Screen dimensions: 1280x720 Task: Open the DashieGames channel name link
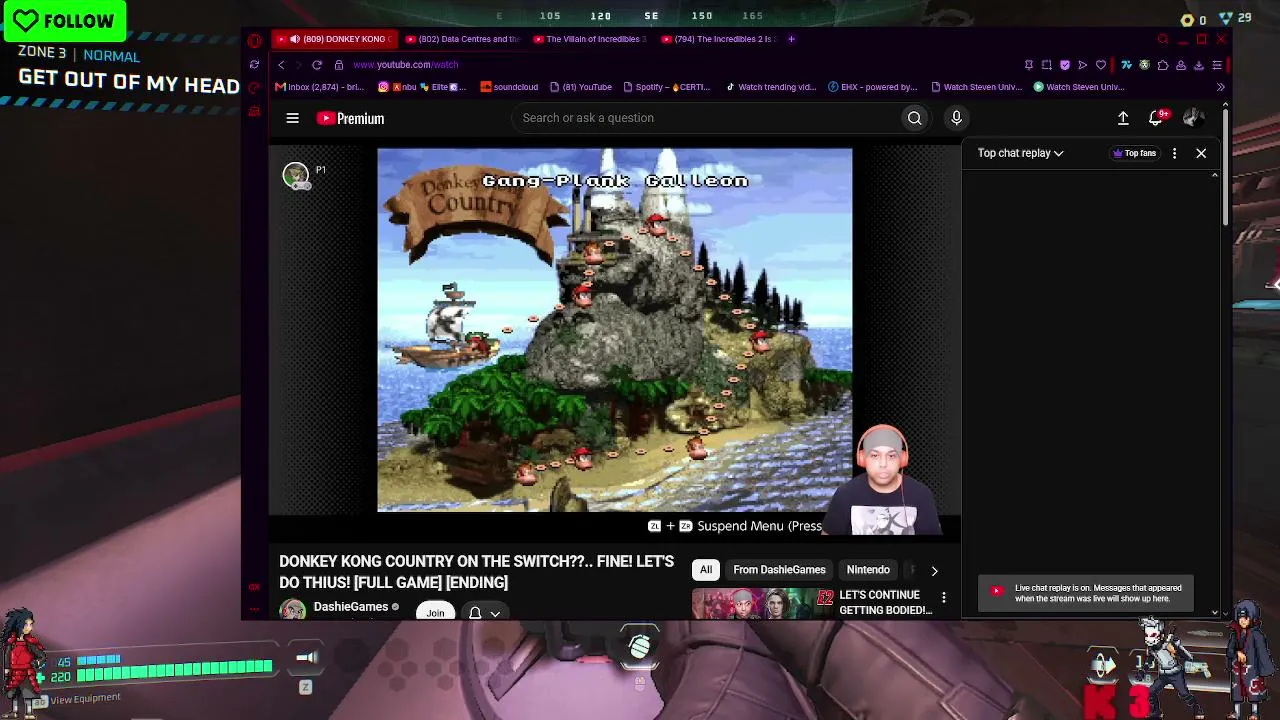pyautogui.click(x=351, y=607)
